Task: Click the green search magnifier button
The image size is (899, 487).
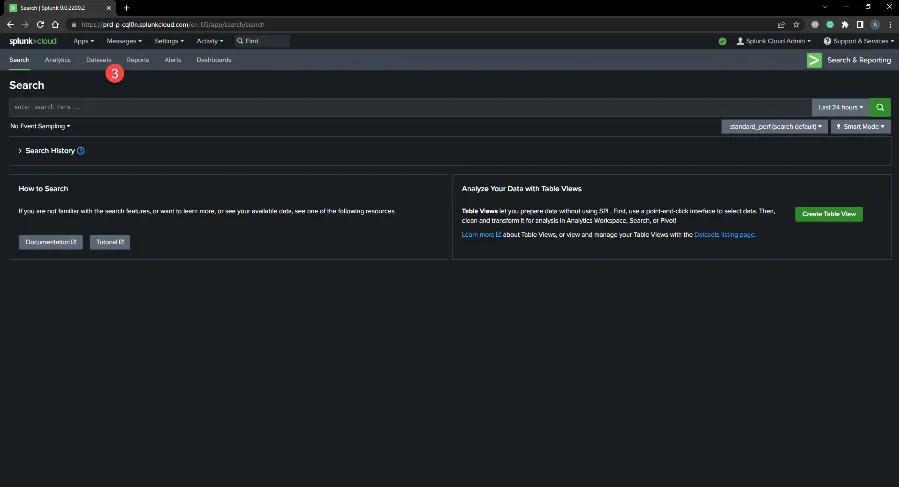Action: click(x=880, y=107)
